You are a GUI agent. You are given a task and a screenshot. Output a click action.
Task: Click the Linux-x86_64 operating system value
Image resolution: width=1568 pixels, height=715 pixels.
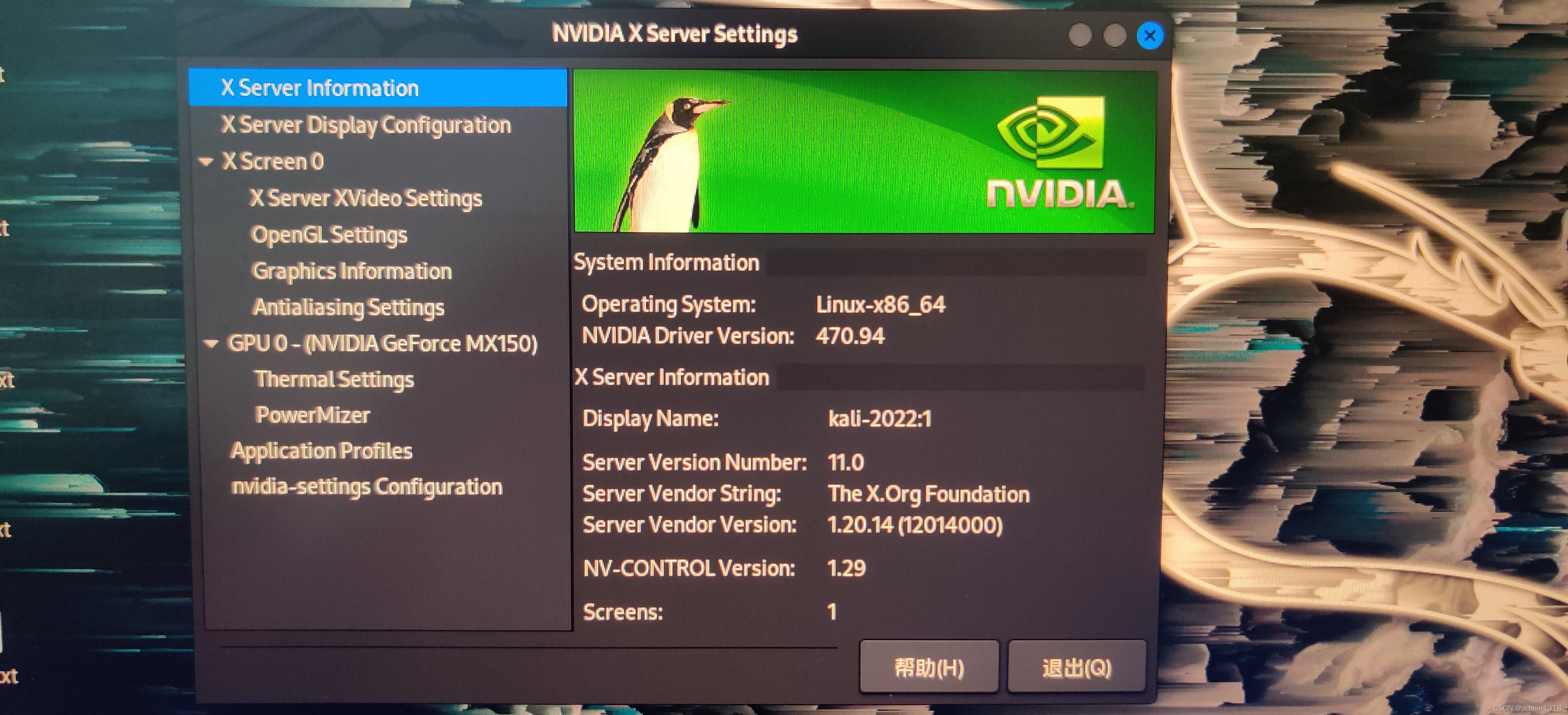tap(880, 304)
